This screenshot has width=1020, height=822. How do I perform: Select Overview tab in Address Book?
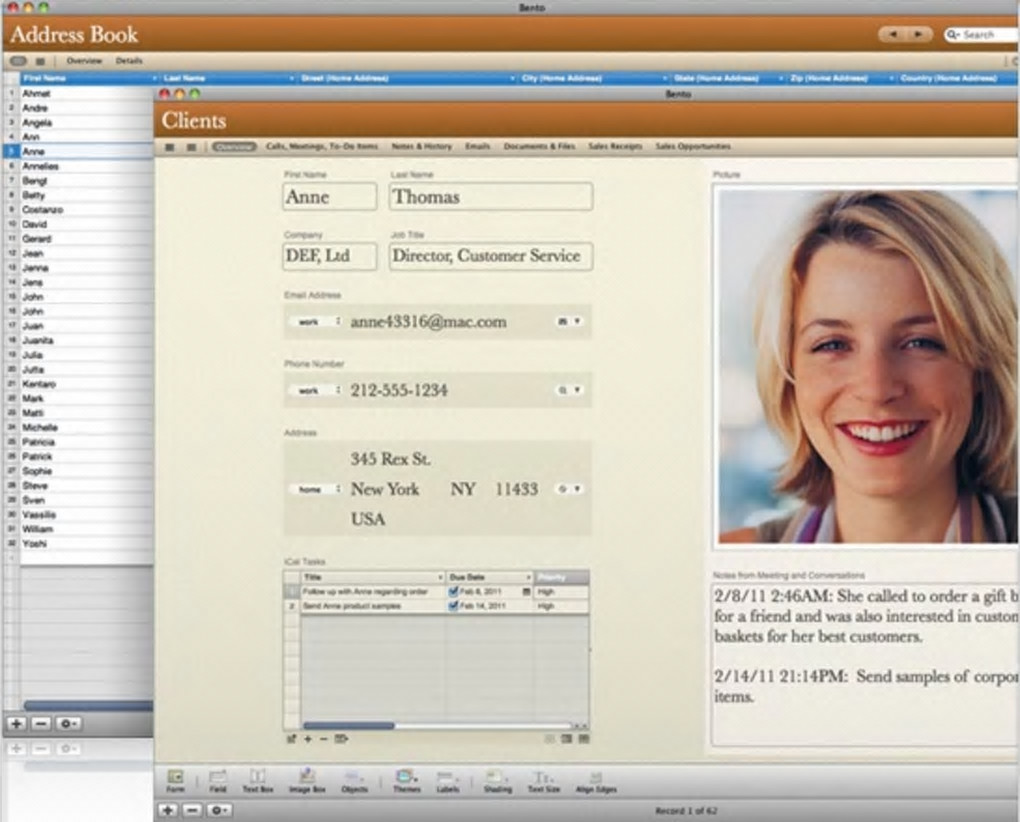click(85, 61)
